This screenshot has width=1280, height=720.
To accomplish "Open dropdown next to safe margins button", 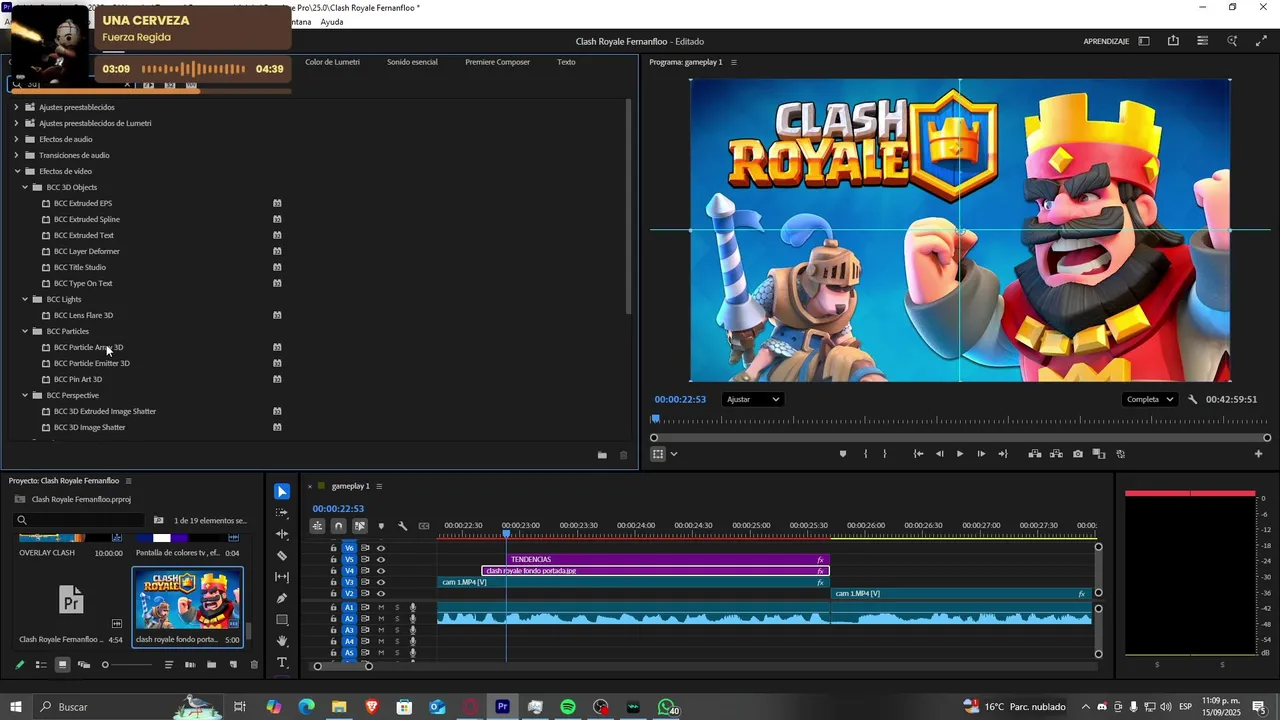I will click(x=674, y=454).
